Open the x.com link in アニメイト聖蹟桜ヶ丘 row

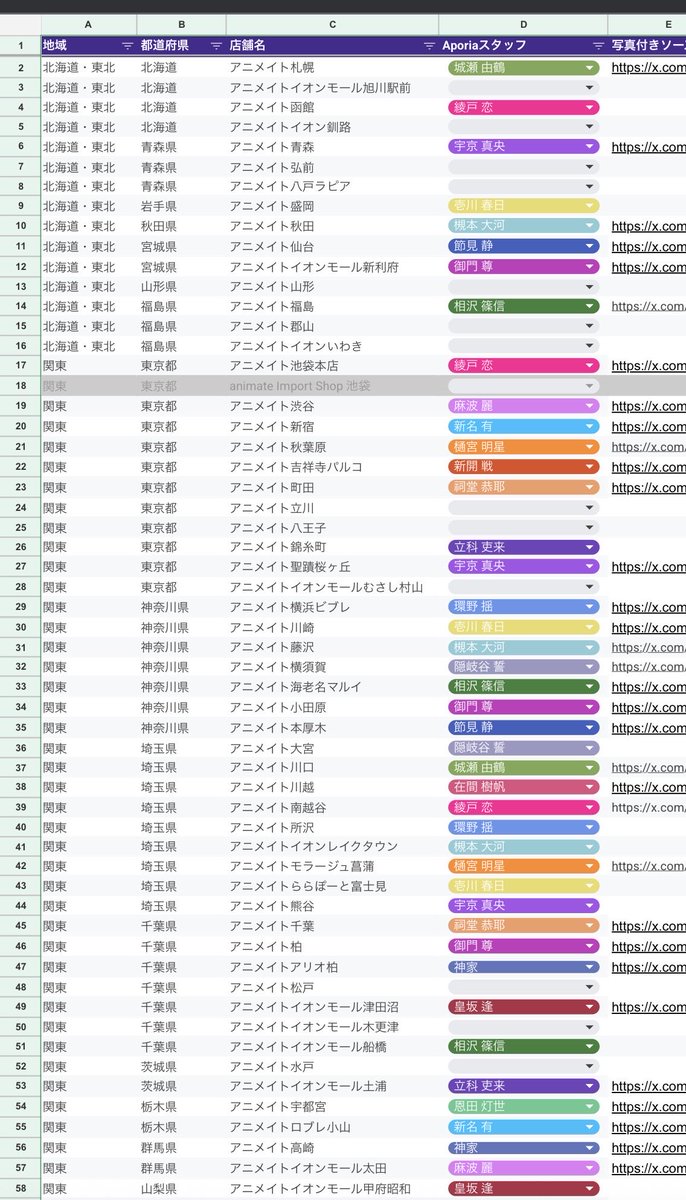click(648, 567)
